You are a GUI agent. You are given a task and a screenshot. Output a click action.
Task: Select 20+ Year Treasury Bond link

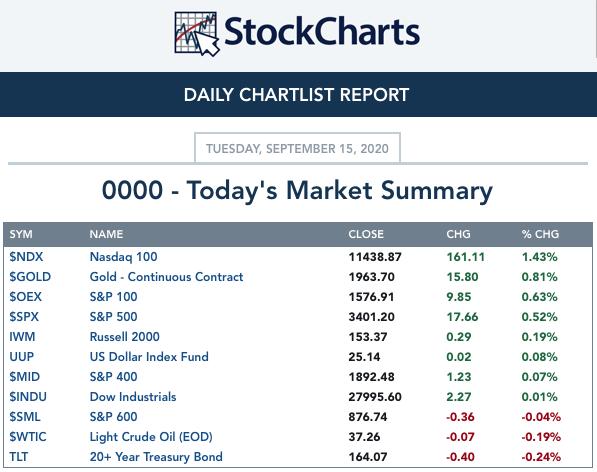pyautogui.click(x=156, y=457)
